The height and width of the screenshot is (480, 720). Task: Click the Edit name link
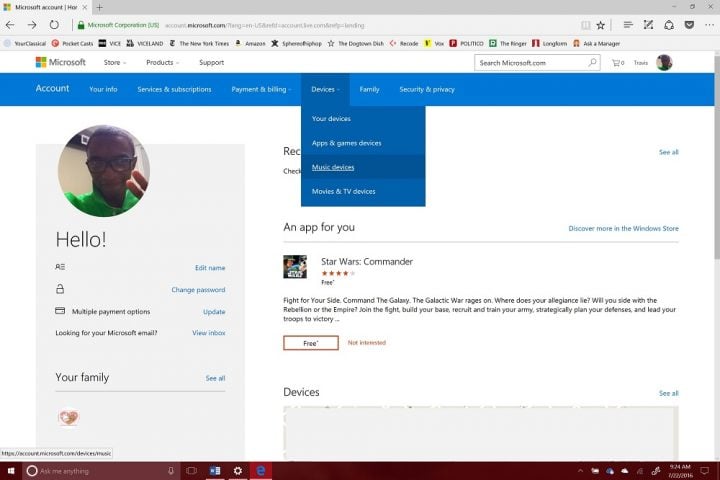210,268
